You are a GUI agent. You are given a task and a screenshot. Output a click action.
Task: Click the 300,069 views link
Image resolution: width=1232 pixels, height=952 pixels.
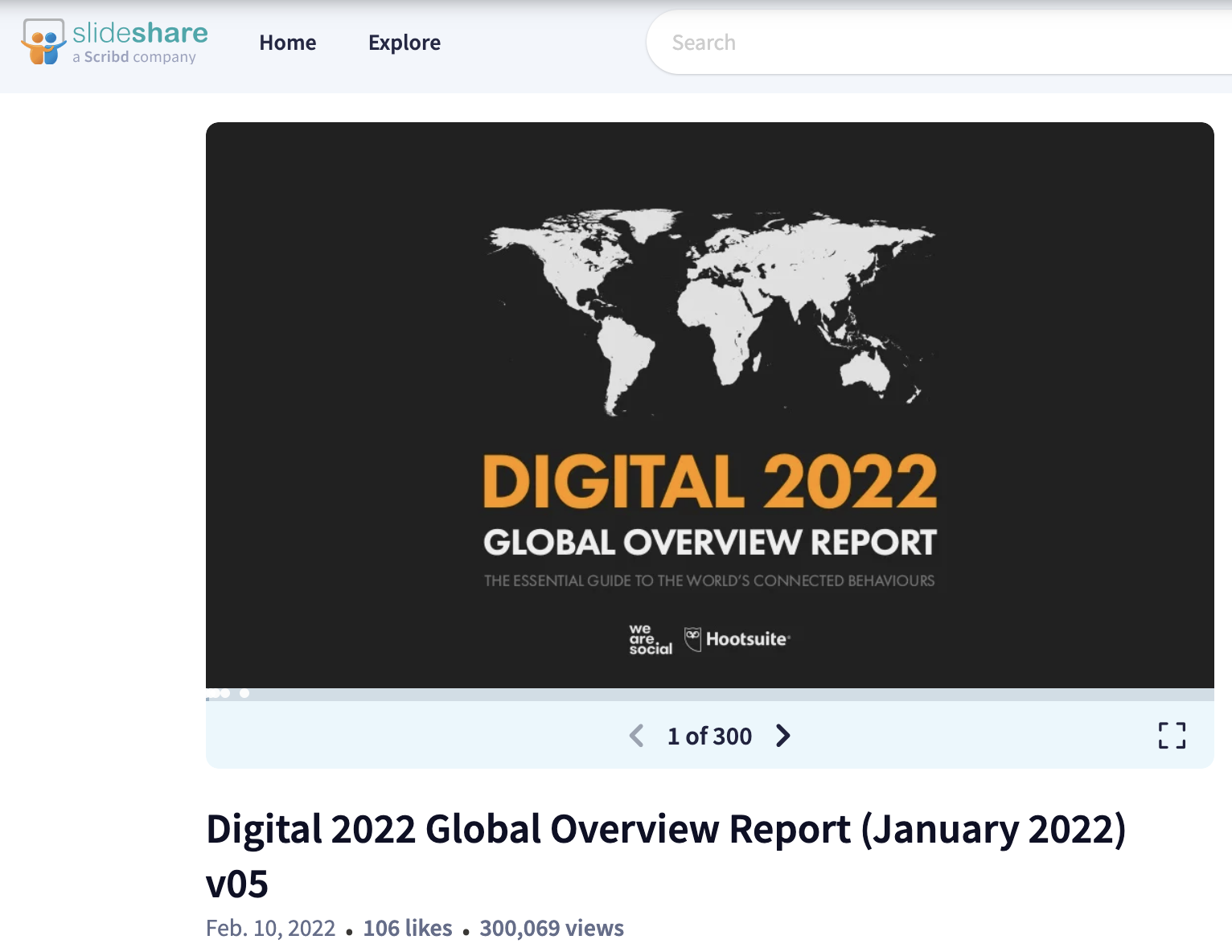pos(552,928)
